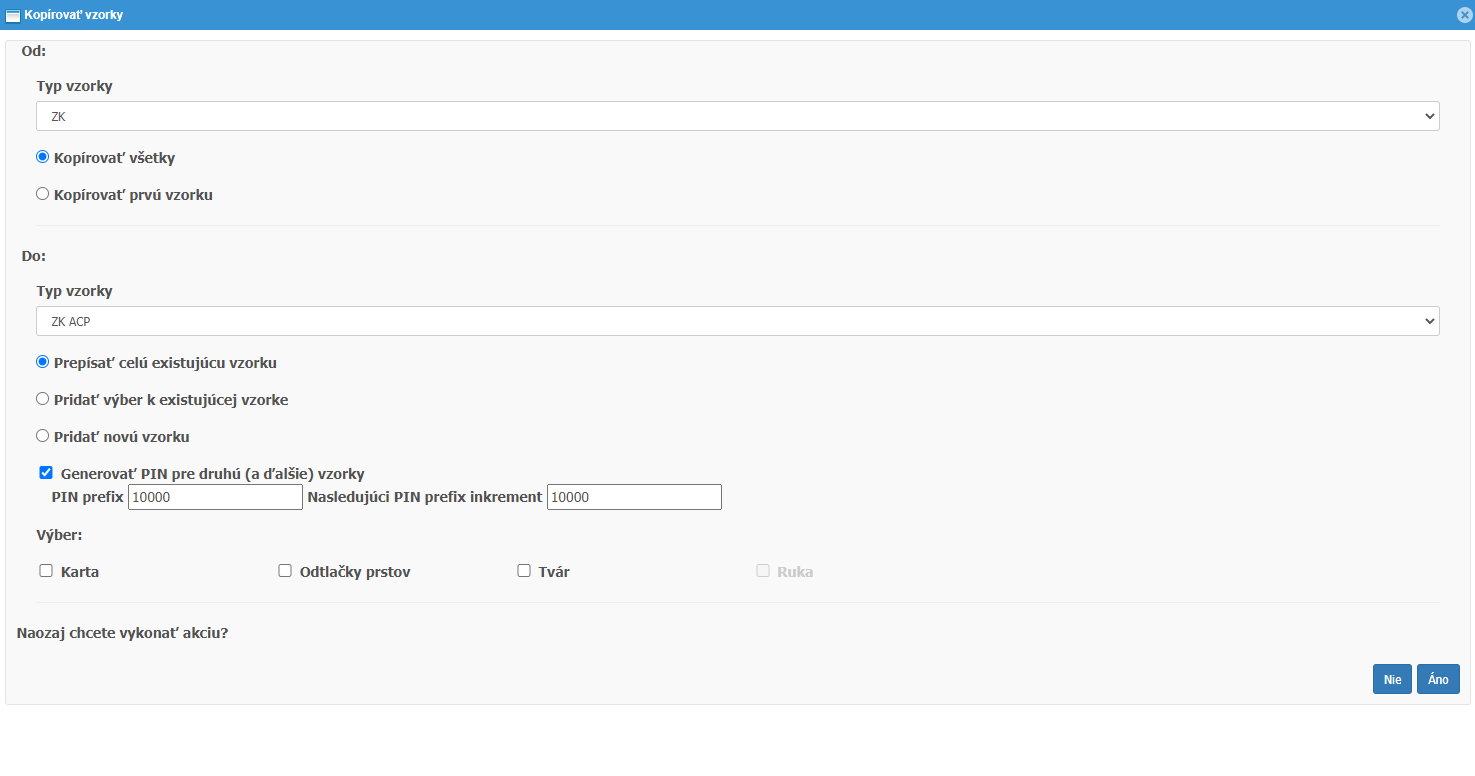Choose Kopírovať prvú vzorku option

(x=42, y=194)
